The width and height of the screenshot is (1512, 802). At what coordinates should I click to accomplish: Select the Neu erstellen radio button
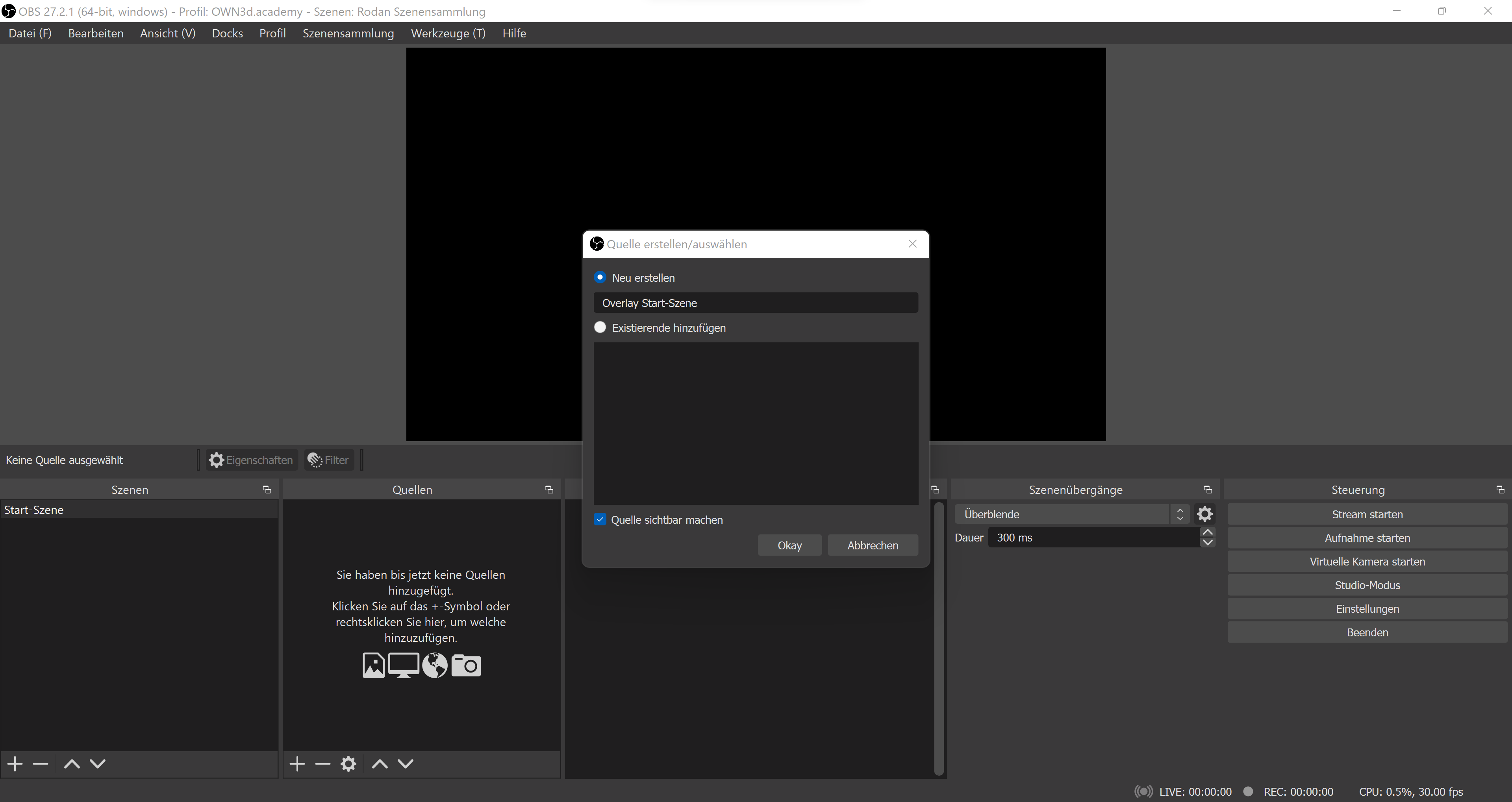click(600, 277)
